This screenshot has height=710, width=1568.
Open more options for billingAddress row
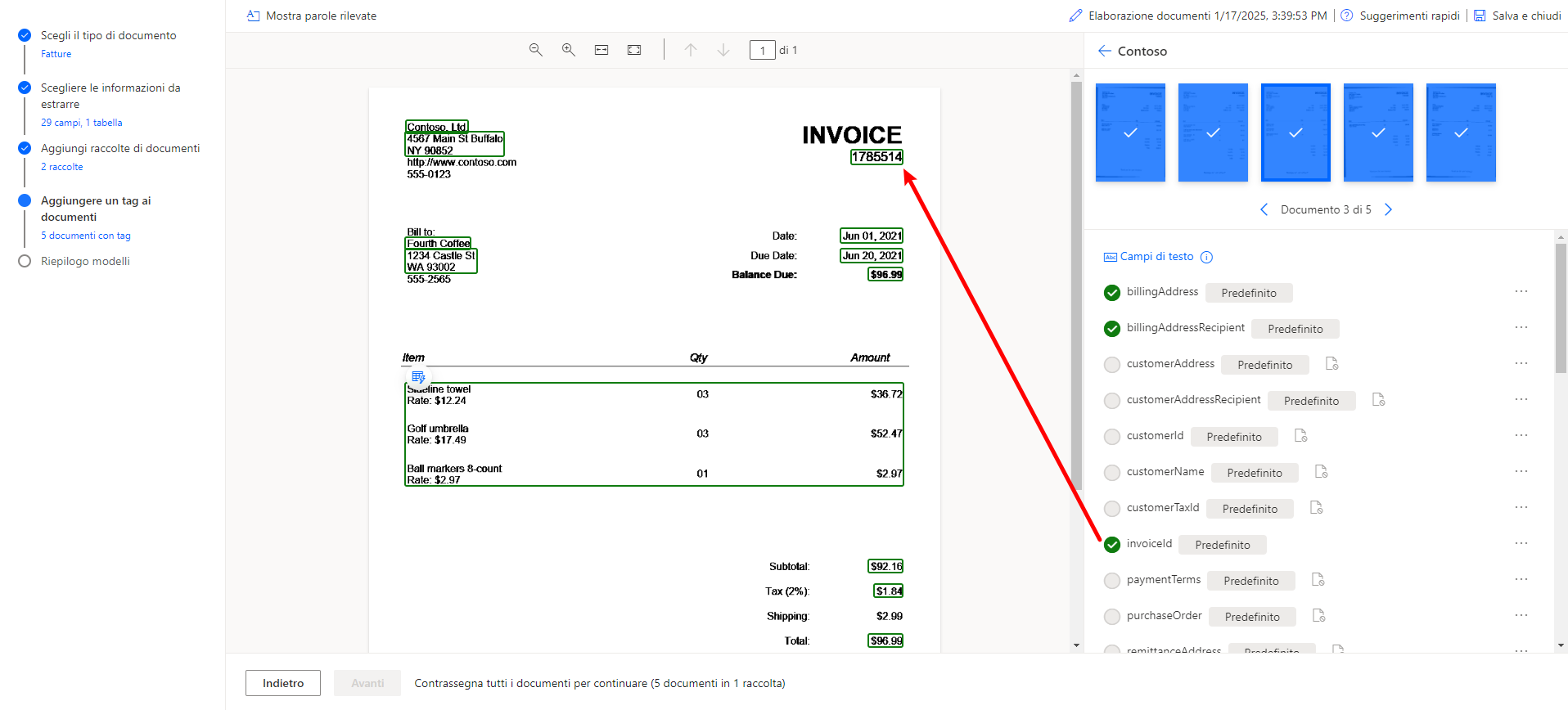(x=1521, y=291)
